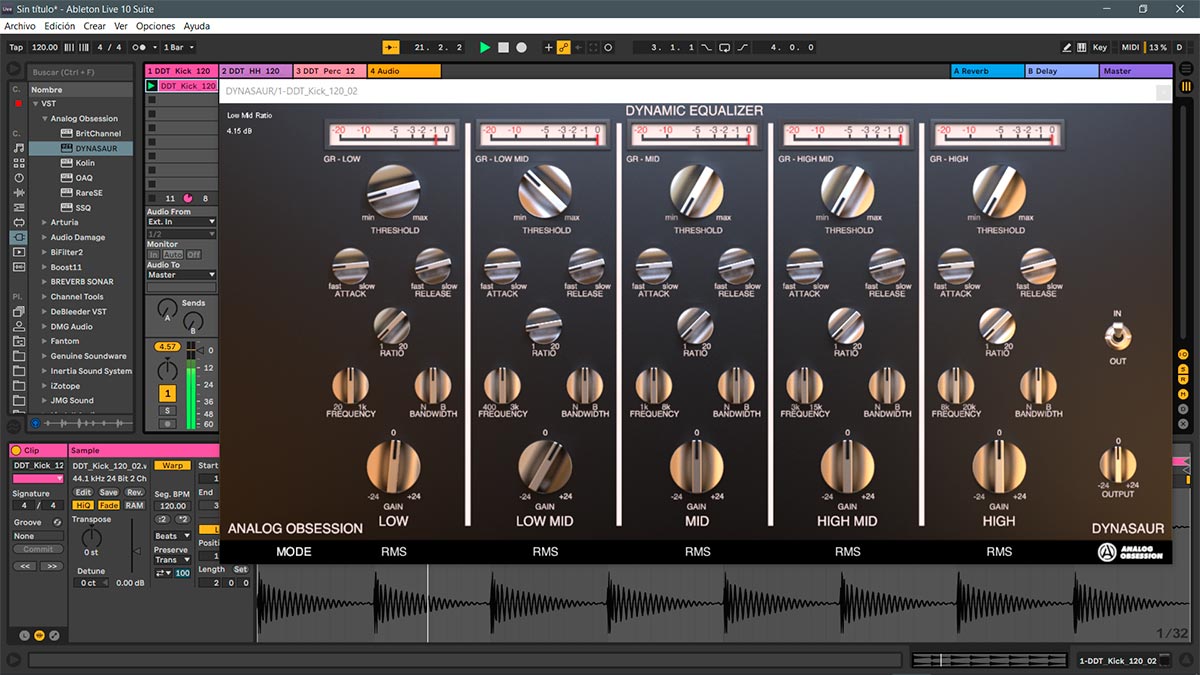Screen dimensions: 1200x675
Task: Toggle the Follow arrow button in transport
Action: tap(390, 47)
